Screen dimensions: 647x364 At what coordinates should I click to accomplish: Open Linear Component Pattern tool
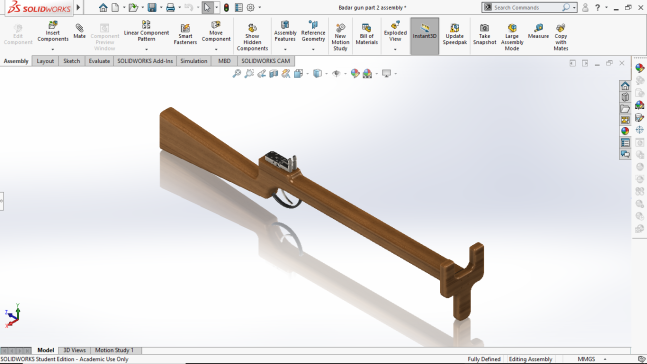(146, 31)
